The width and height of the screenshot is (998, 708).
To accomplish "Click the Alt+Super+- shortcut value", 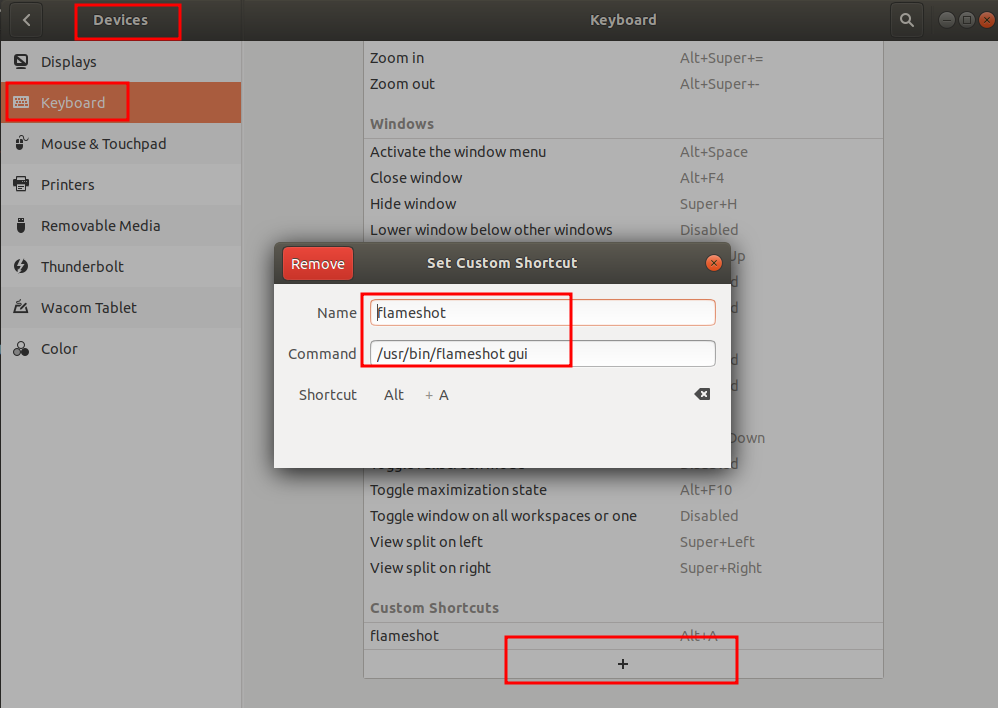I will coord(720,84).
